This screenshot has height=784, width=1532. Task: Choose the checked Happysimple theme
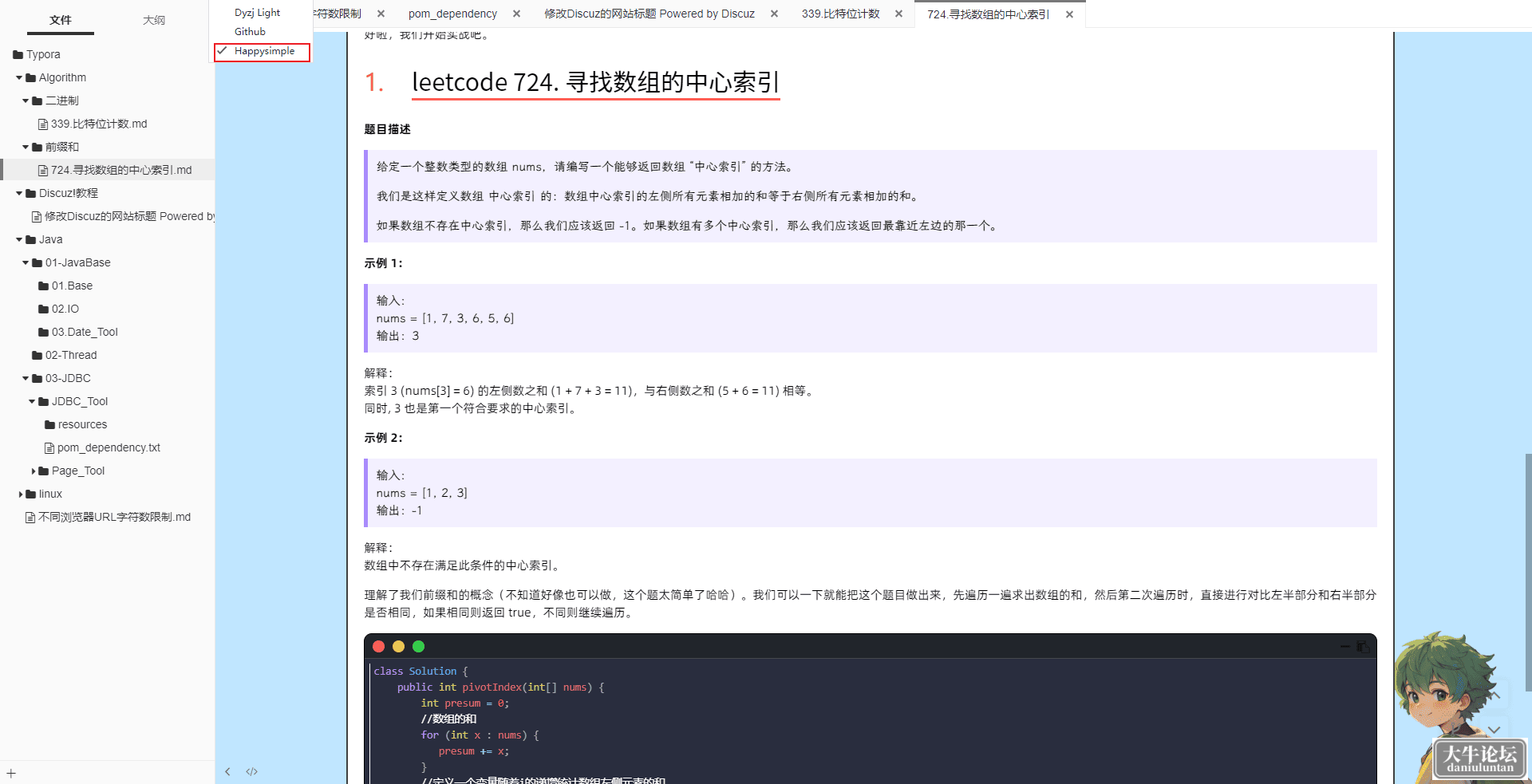coord(263,52)
